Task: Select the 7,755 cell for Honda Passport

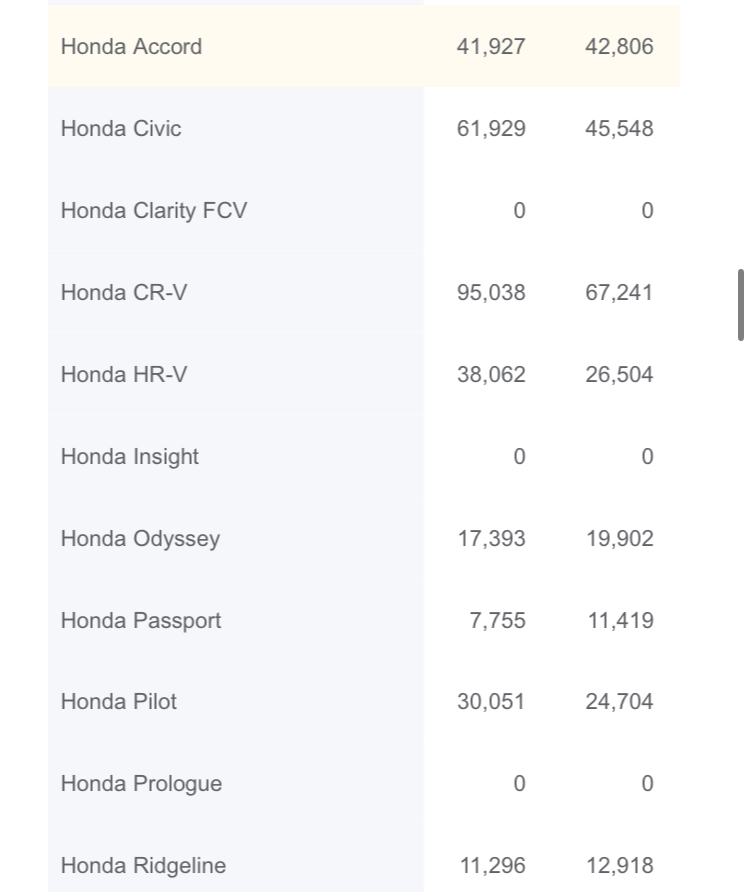Action: pos(497,621)
